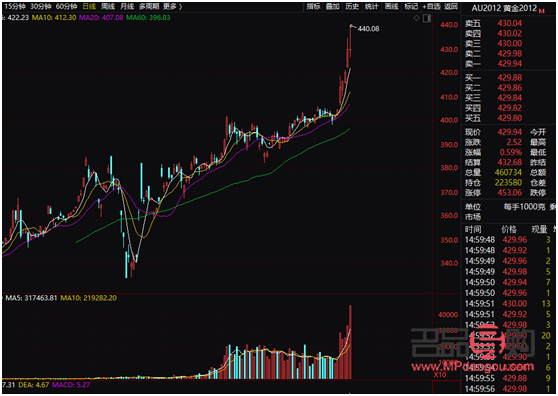Click the red M marker beside the title

[542, 11]
